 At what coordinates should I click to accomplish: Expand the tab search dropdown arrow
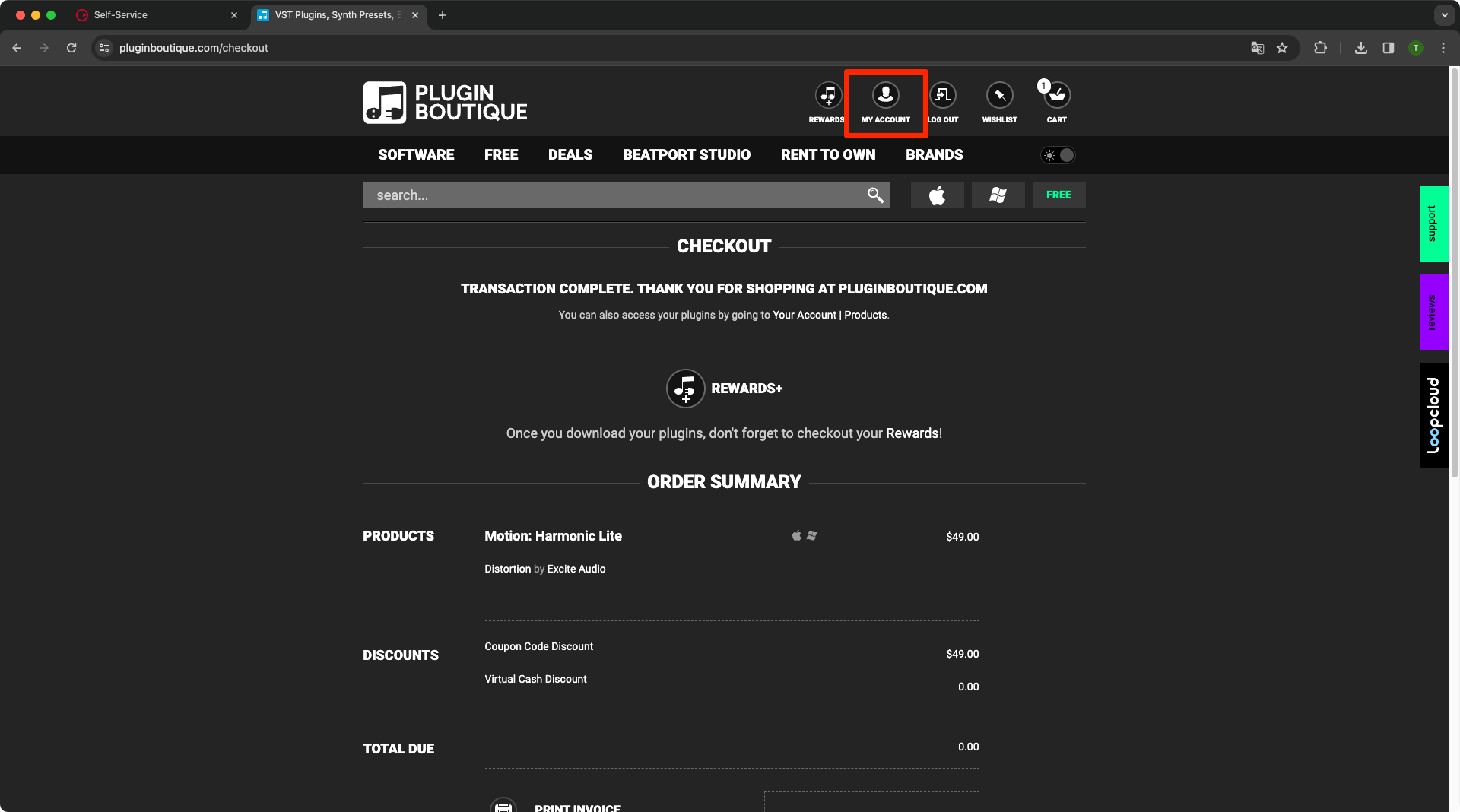[1444, 15]
